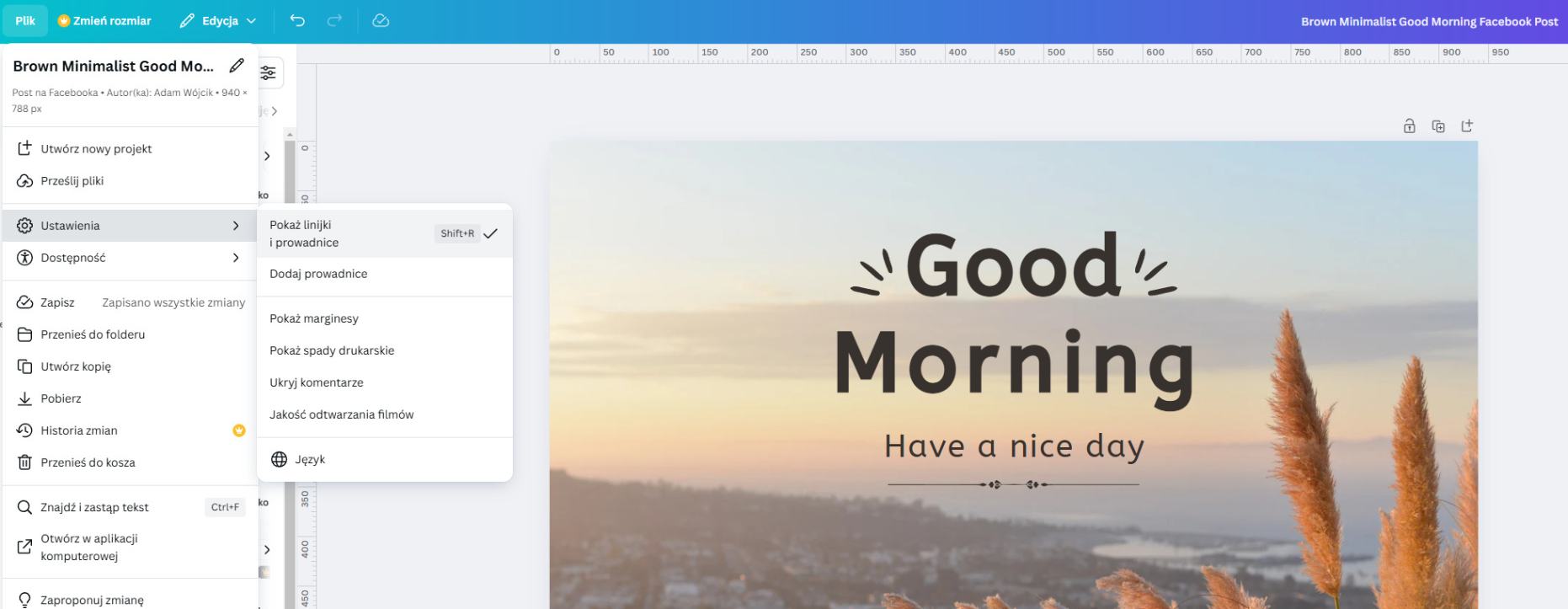1568x609 pixels.
Task: Open the Plik file menu
Action: pyautogui.click(x=25, y=21)
